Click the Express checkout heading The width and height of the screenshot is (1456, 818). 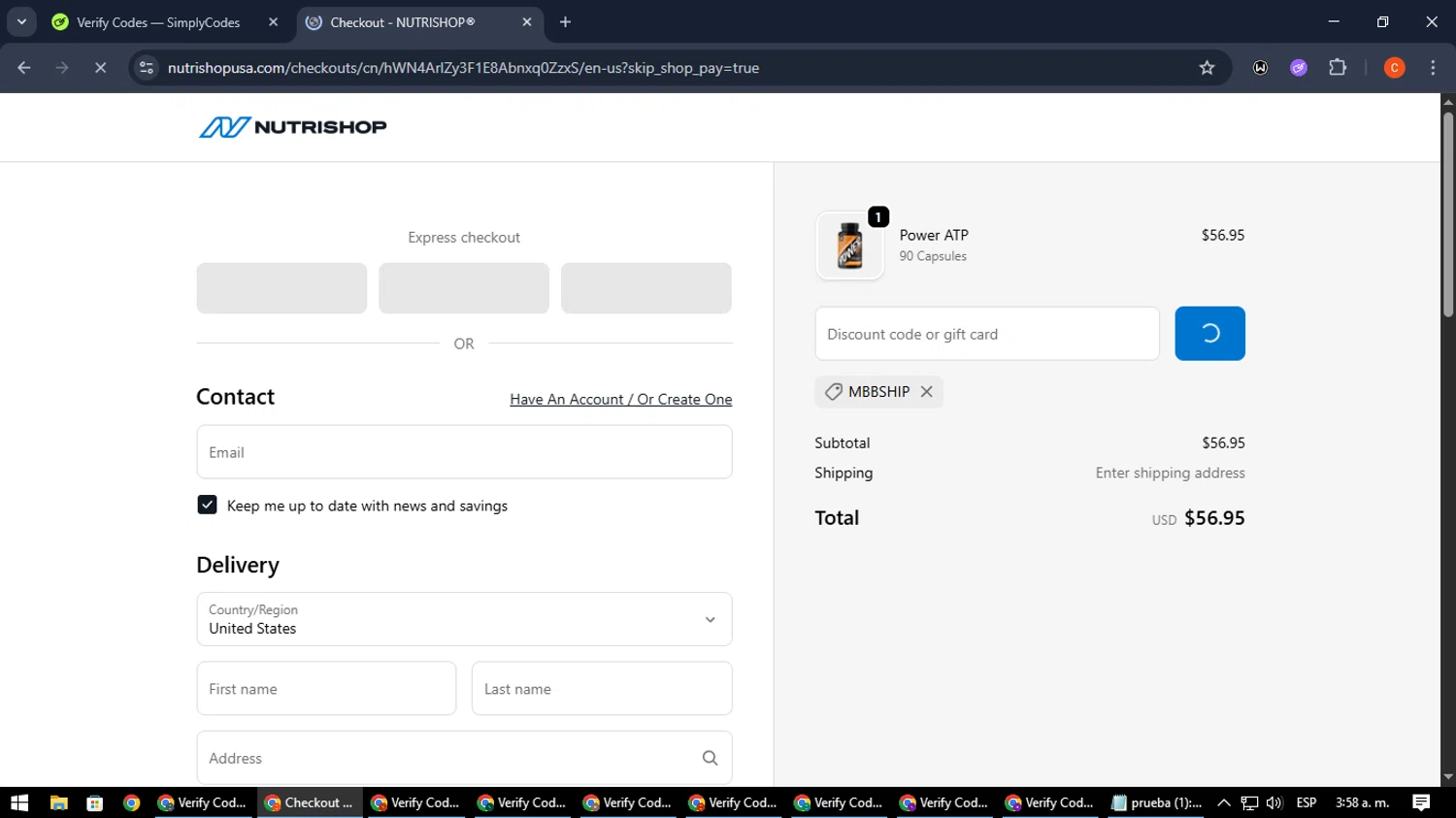tap(464, 238)
